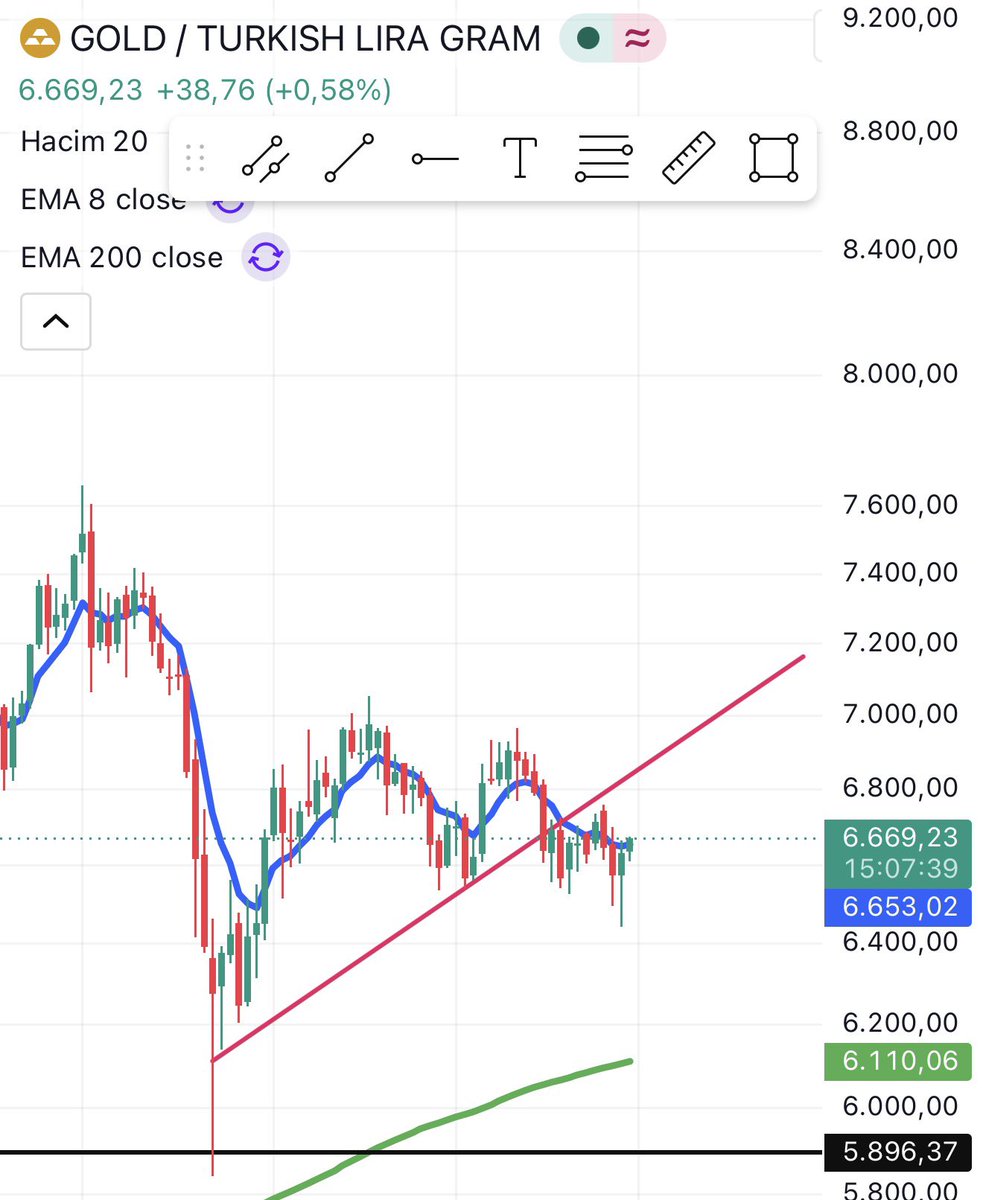Select the EMA 200 close indicator label

tap(121, 258)
